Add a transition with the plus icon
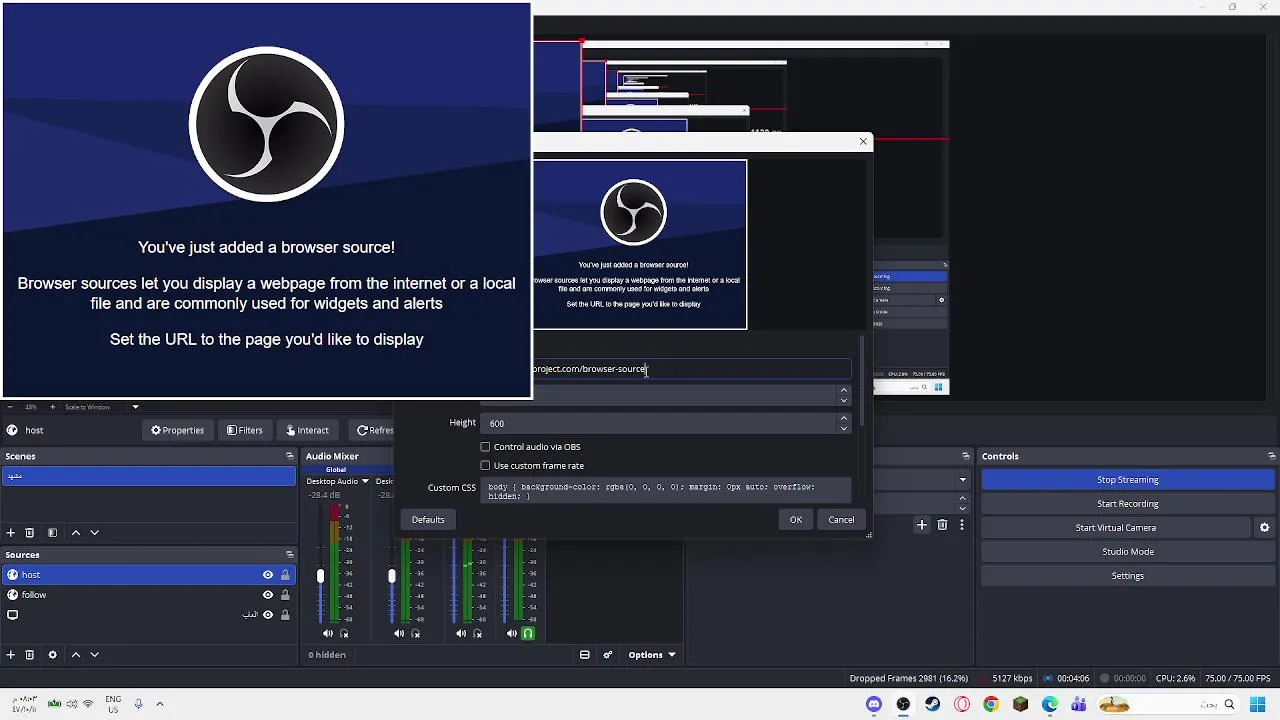 [x=922, y=525]
